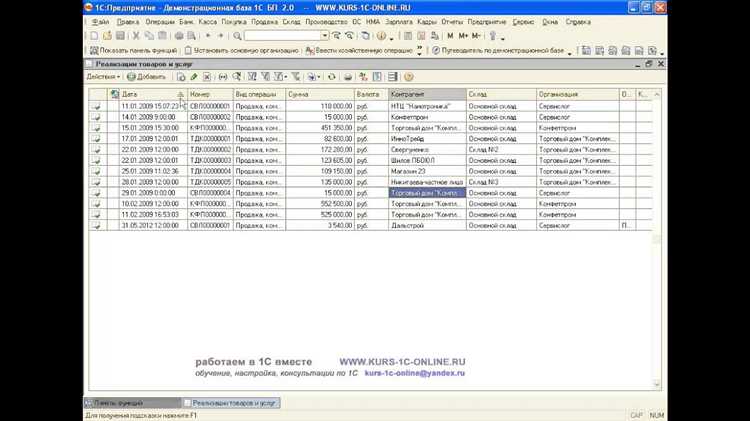
Task: Click the Save diskette icon in main toolbar
Action: click(x=120, y=36)
